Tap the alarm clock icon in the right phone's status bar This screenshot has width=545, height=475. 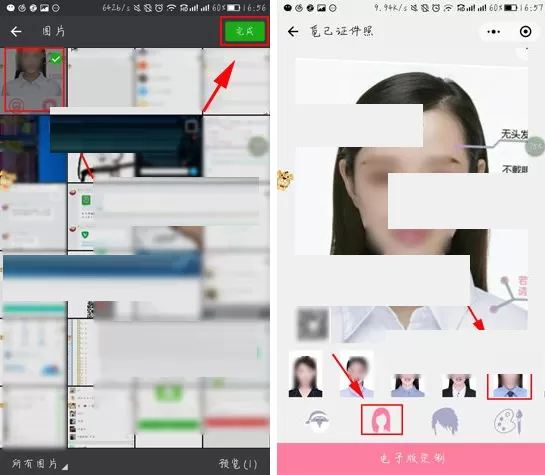pyautogui.click(x=436, y=8)
